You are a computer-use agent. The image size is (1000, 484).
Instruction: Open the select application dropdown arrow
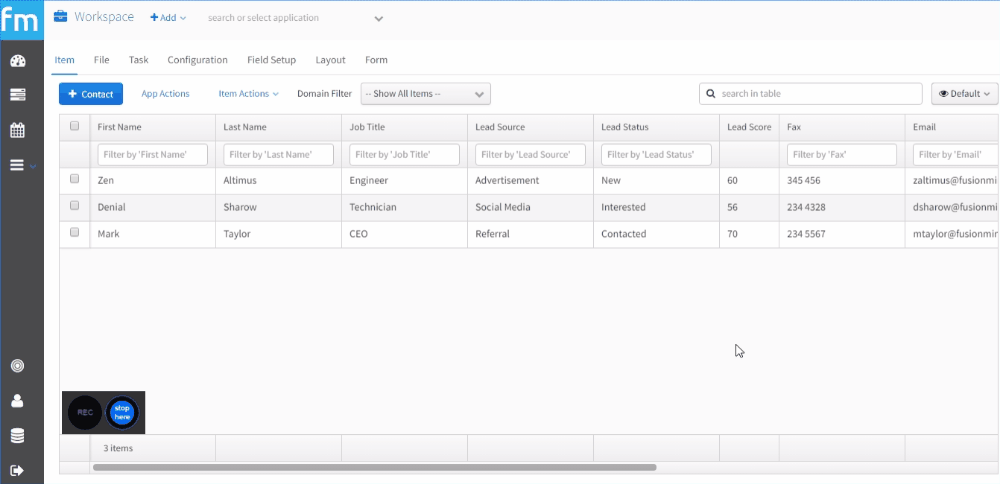point(379,18)
